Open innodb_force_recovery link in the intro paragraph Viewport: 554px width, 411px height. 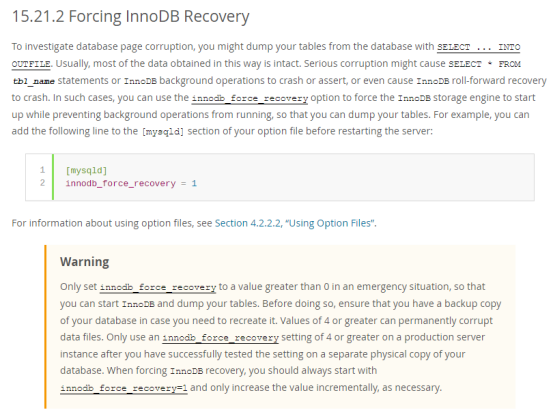(x=249, y=98)
